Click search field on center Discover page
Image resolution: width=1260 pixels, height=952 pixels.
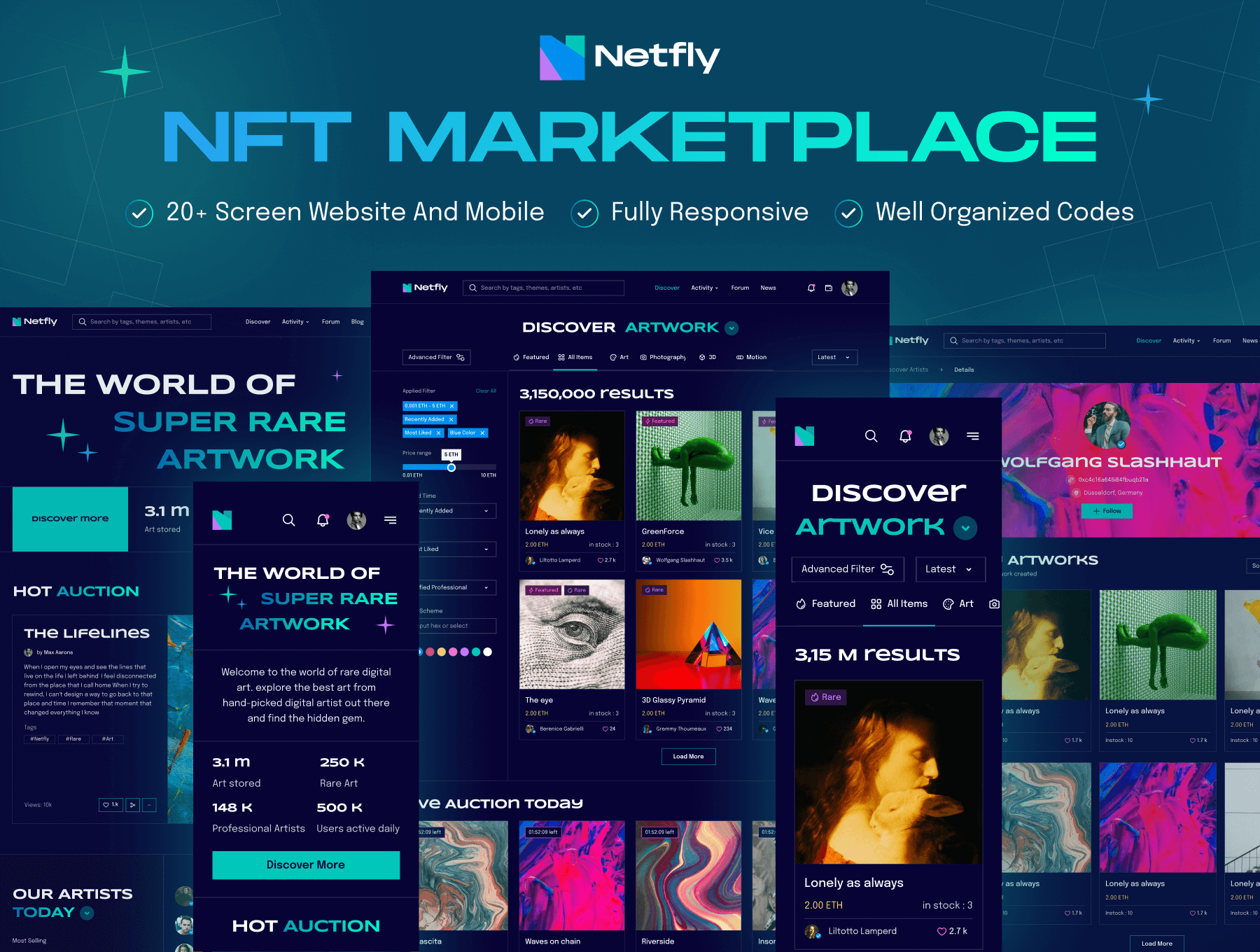click(543, 288)
